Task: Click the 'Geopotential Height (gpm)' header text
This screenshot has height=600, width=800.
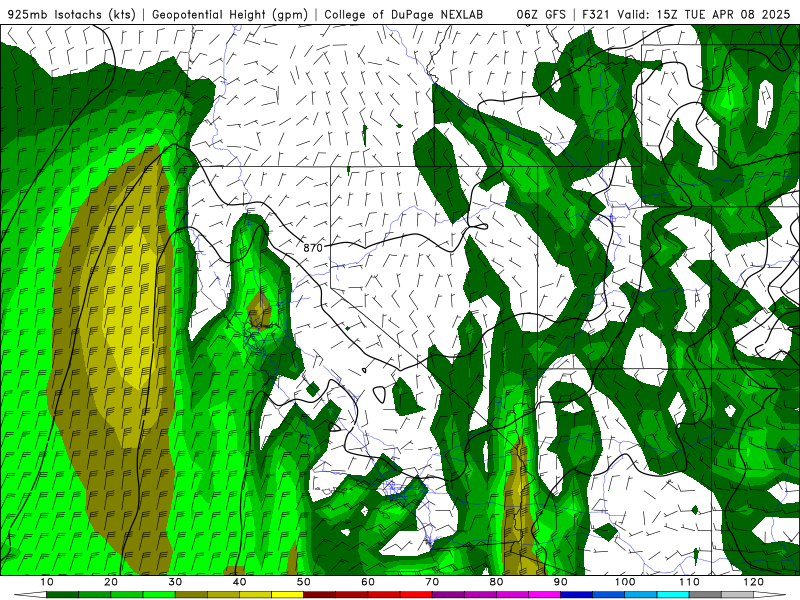Action: pos(230,14)
